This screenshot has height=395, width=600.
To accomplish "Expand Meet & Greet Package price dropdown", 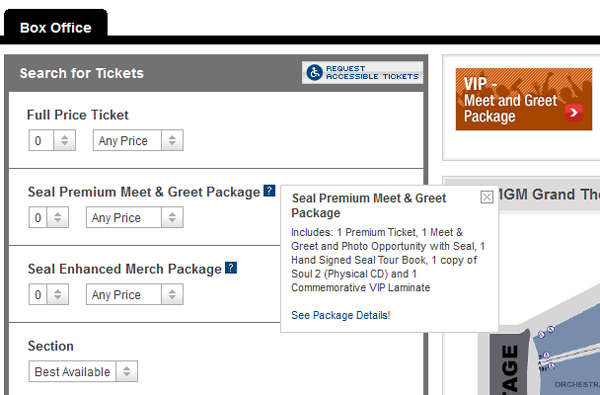I will tap(135, 217).
